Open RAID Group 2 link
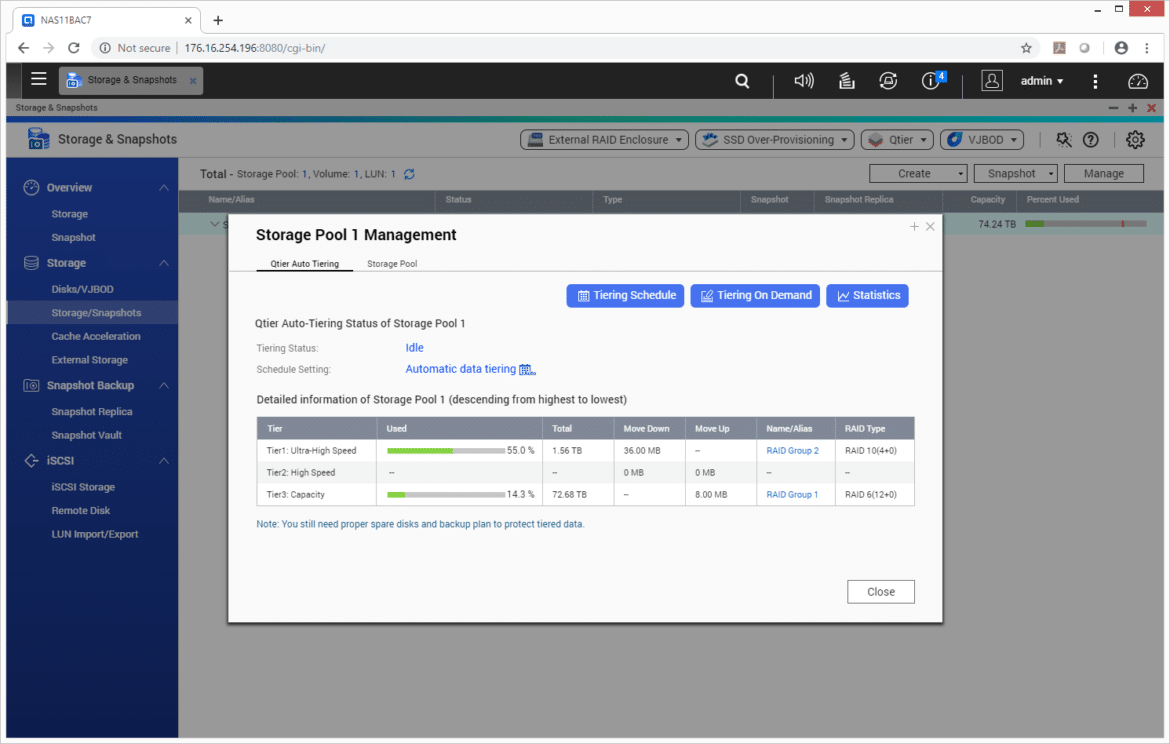This screenshot has height=744, width=1170. [x=792, y=451]
